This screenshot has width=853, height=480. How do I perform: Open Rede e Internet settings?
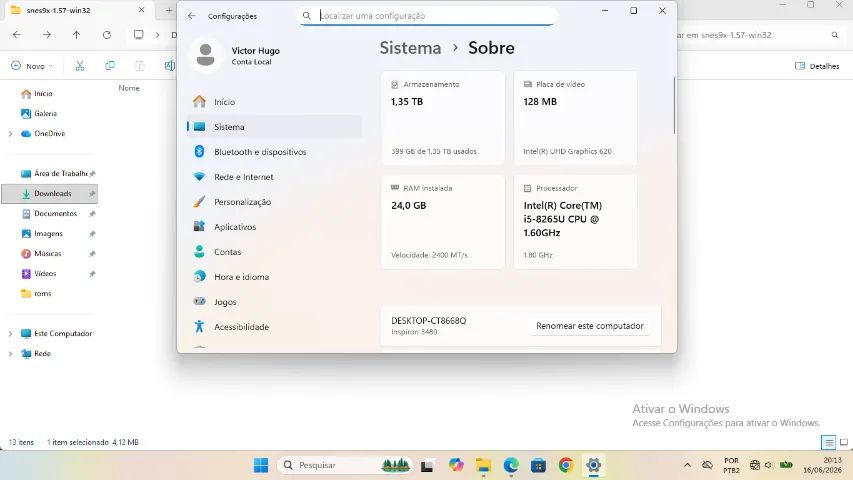point(274,177)
